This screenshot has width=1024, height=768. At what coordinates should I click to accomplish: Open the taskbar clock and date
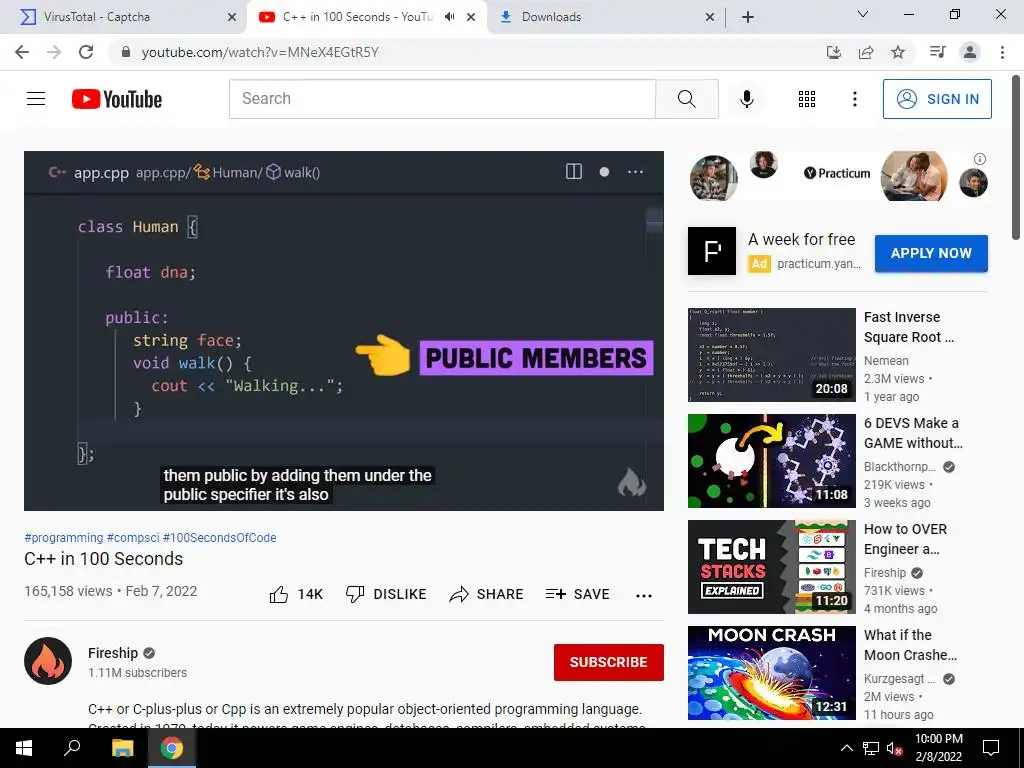(x=939, y=748)
